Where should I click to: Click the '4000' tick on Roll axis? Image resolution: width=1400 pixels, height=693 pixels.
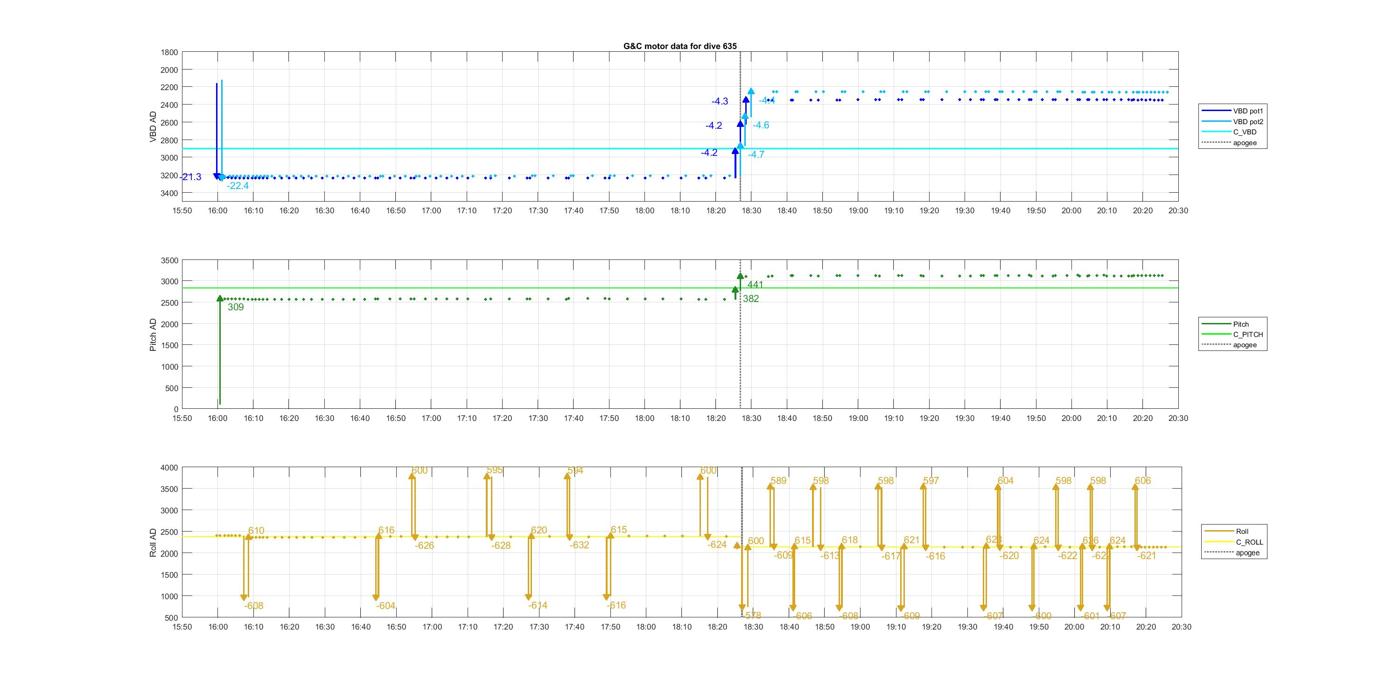170,468
